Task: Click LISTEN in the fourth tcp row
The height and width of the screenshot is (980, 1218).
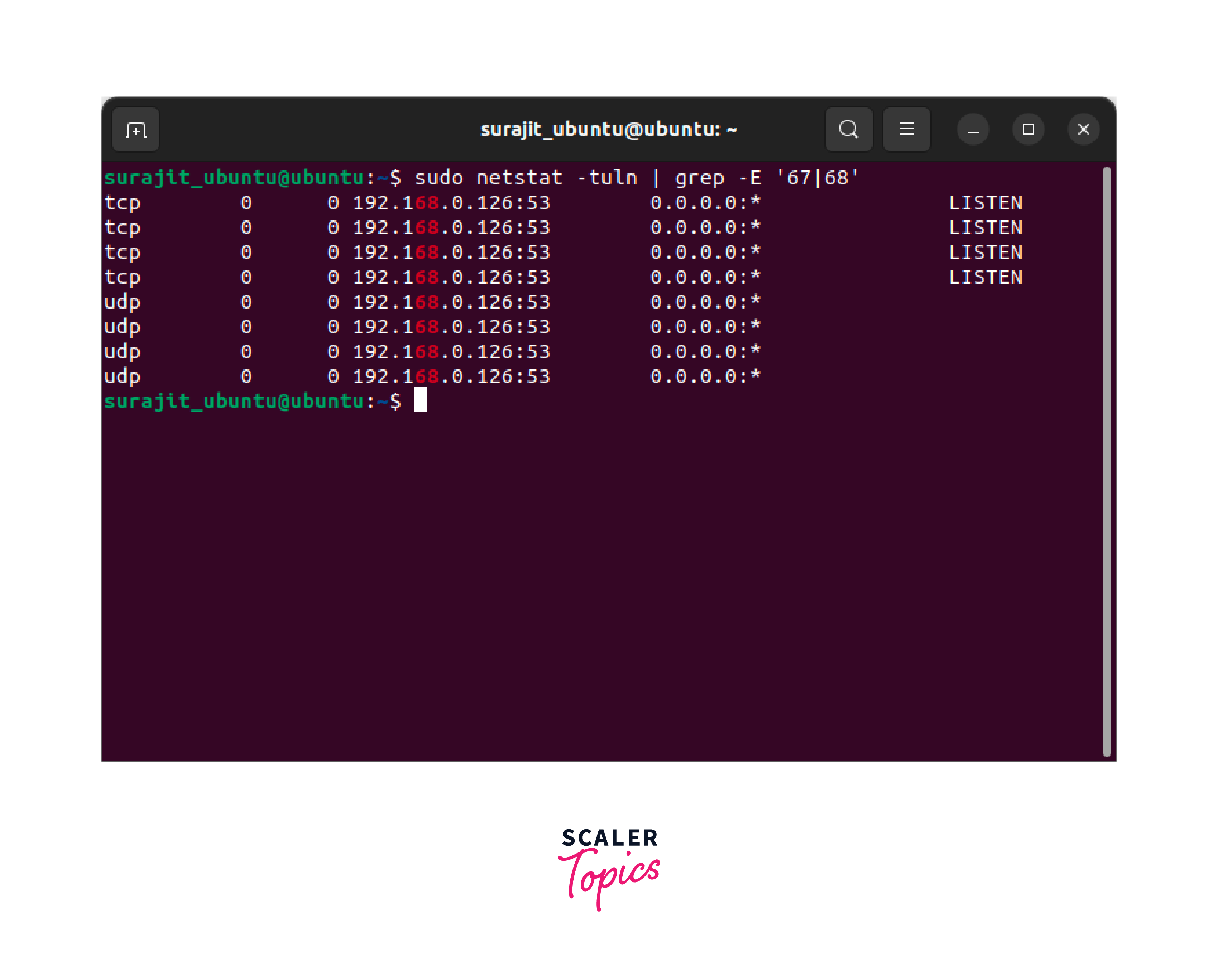Action: point(985,277)
